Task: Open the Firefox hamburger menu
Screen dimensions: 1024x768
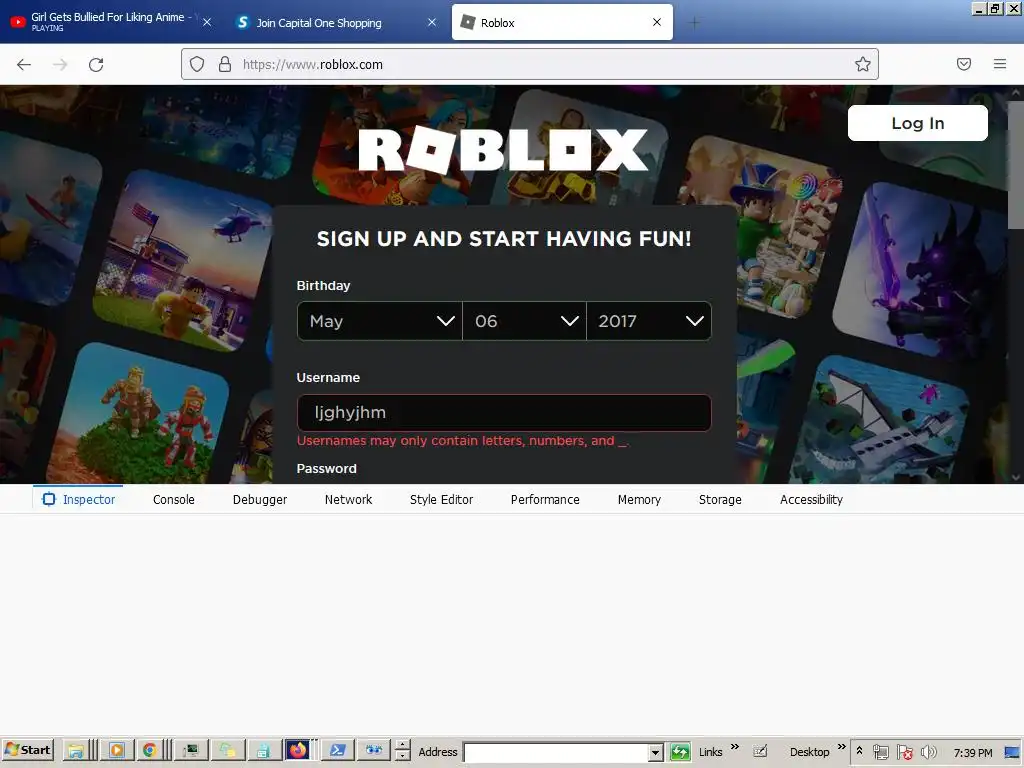Action: tap(1000, 64)
